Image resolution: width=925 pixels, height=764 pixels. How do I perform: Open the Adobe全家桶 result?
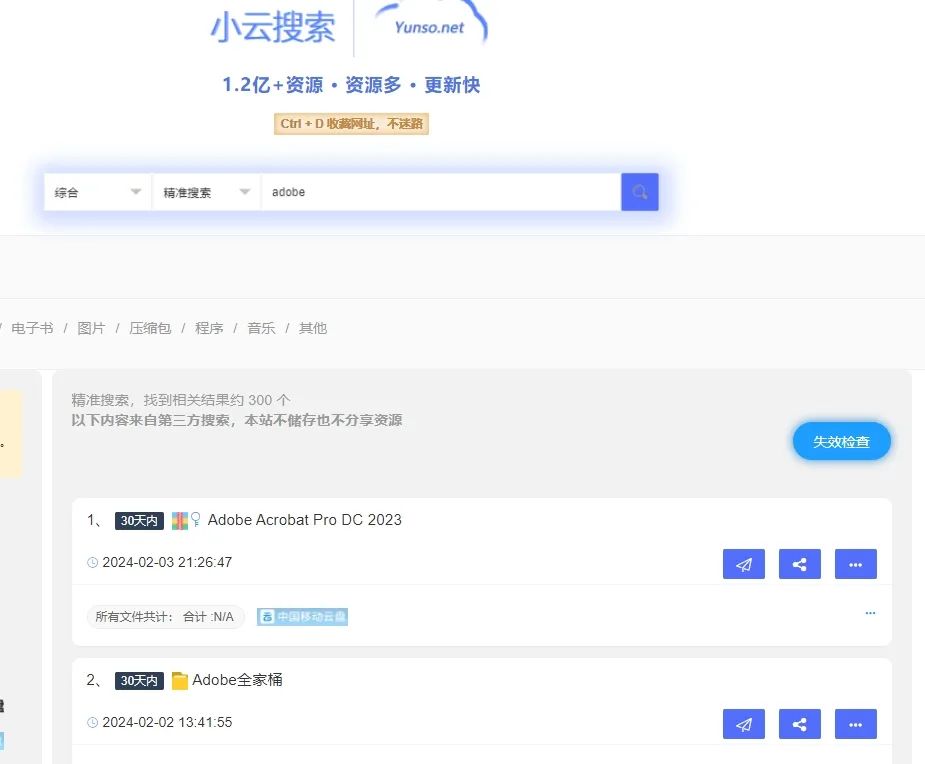[237, 680]
